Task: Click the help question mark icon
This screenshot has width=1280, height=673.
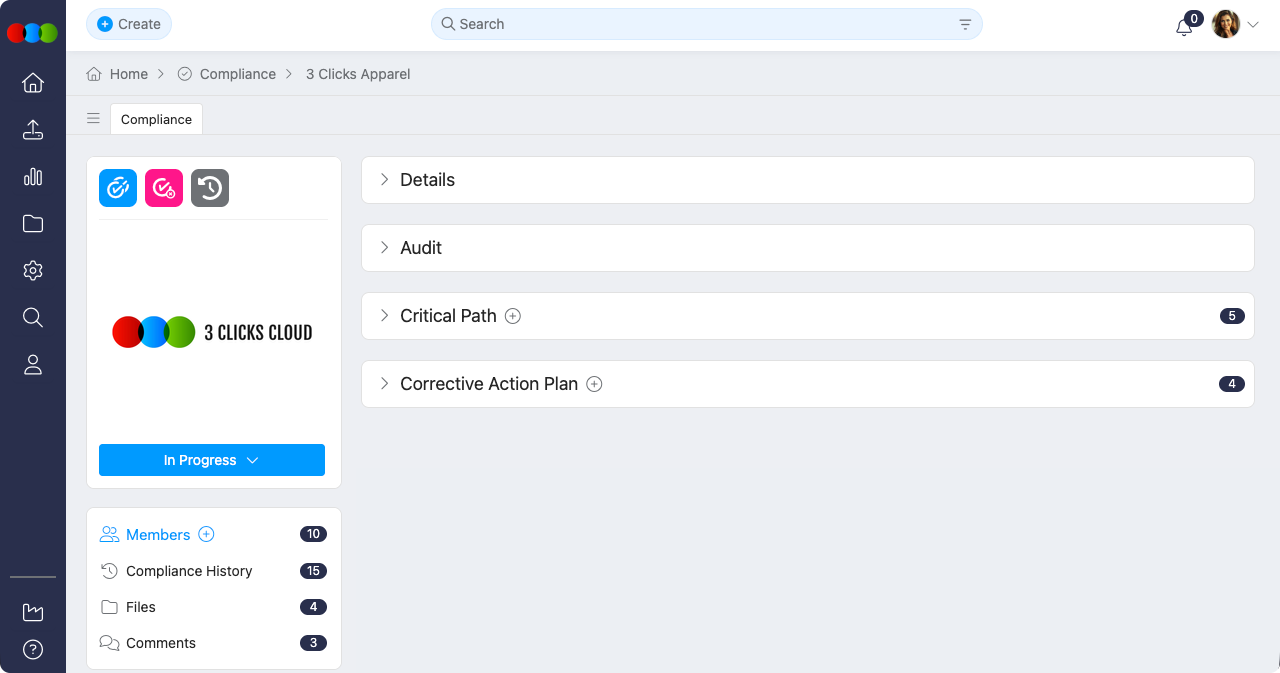Action: (33, 650)
